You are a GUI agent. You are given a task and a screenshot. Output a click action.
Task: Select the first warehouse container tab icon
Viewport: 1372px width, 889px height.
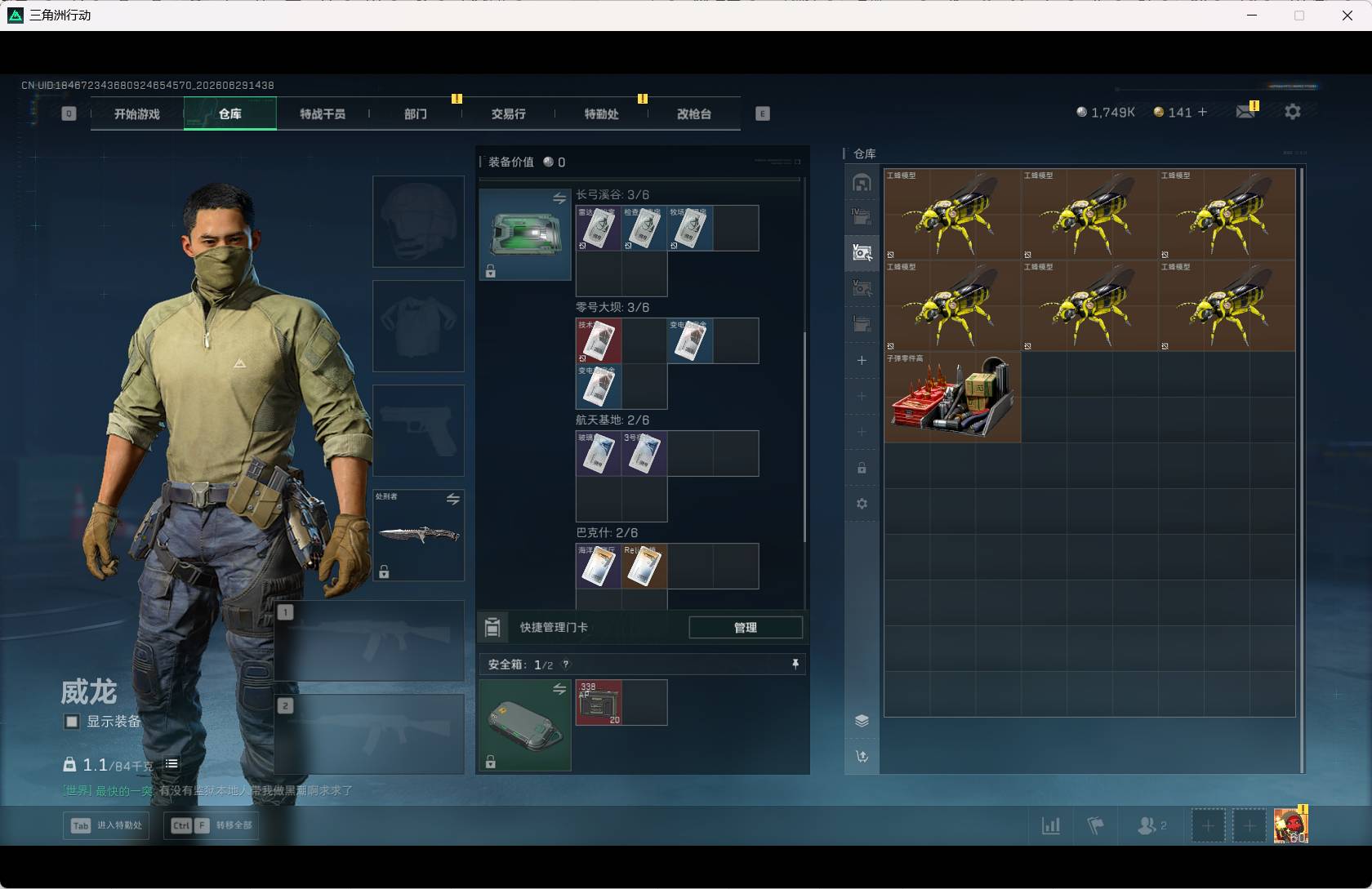click(862, 182)
